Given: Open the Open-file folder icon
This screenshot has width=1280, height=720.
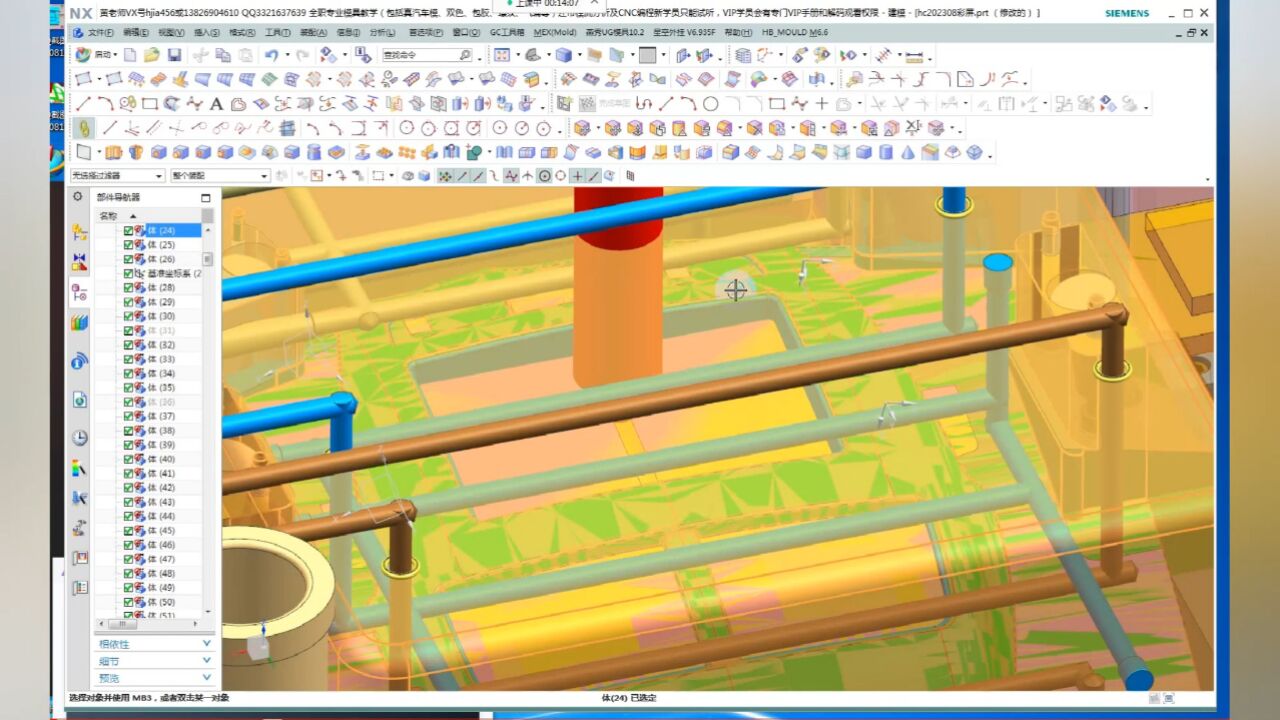Looking at the screenshot, I should [x=152, y=55].
